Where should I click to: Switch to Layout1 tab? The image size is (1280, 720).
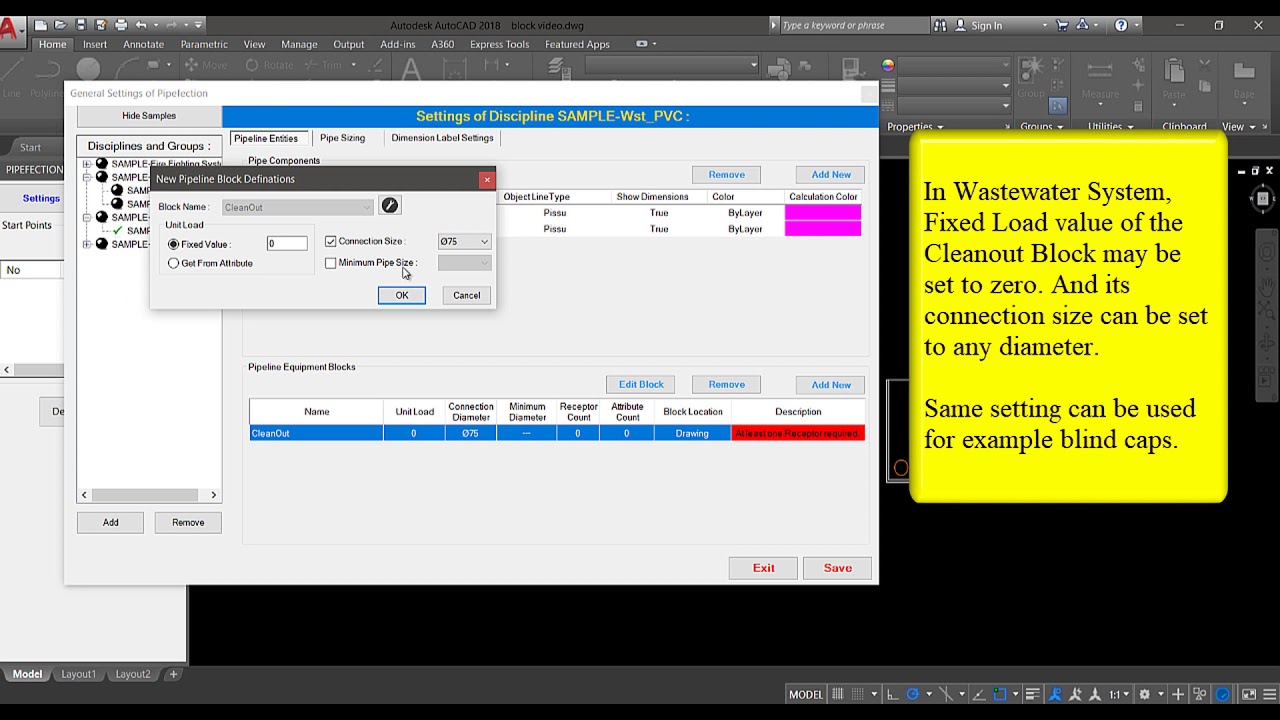[78, 674]
